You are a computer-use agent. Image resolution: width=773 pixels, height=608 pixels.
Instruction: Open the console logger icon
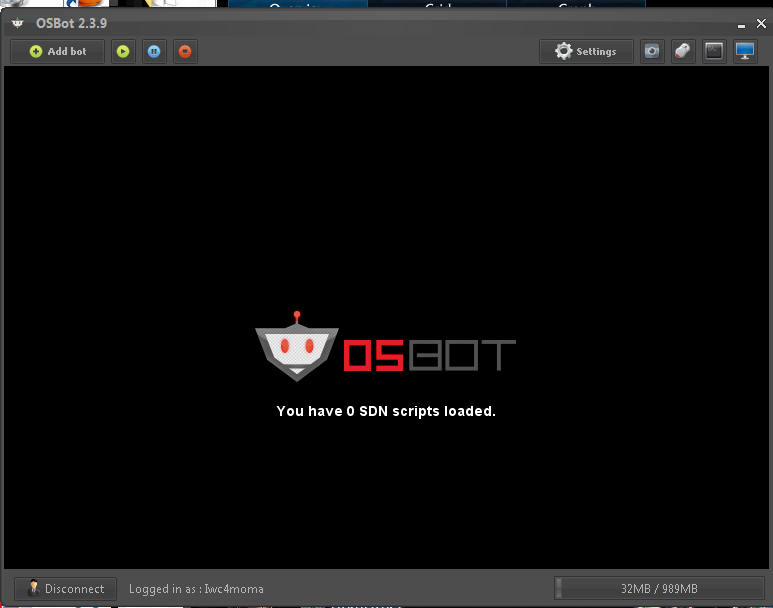714,51
